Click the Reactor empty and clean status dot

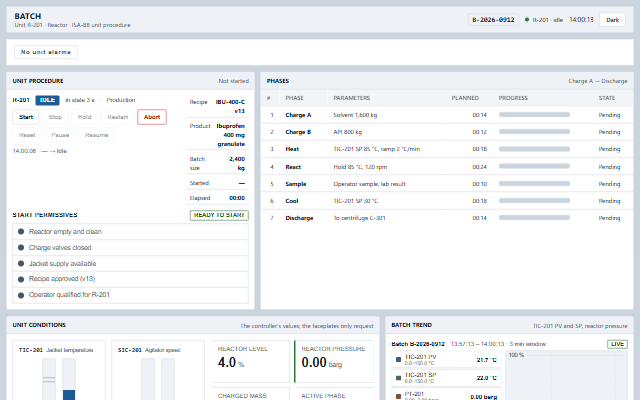[21, 231]
